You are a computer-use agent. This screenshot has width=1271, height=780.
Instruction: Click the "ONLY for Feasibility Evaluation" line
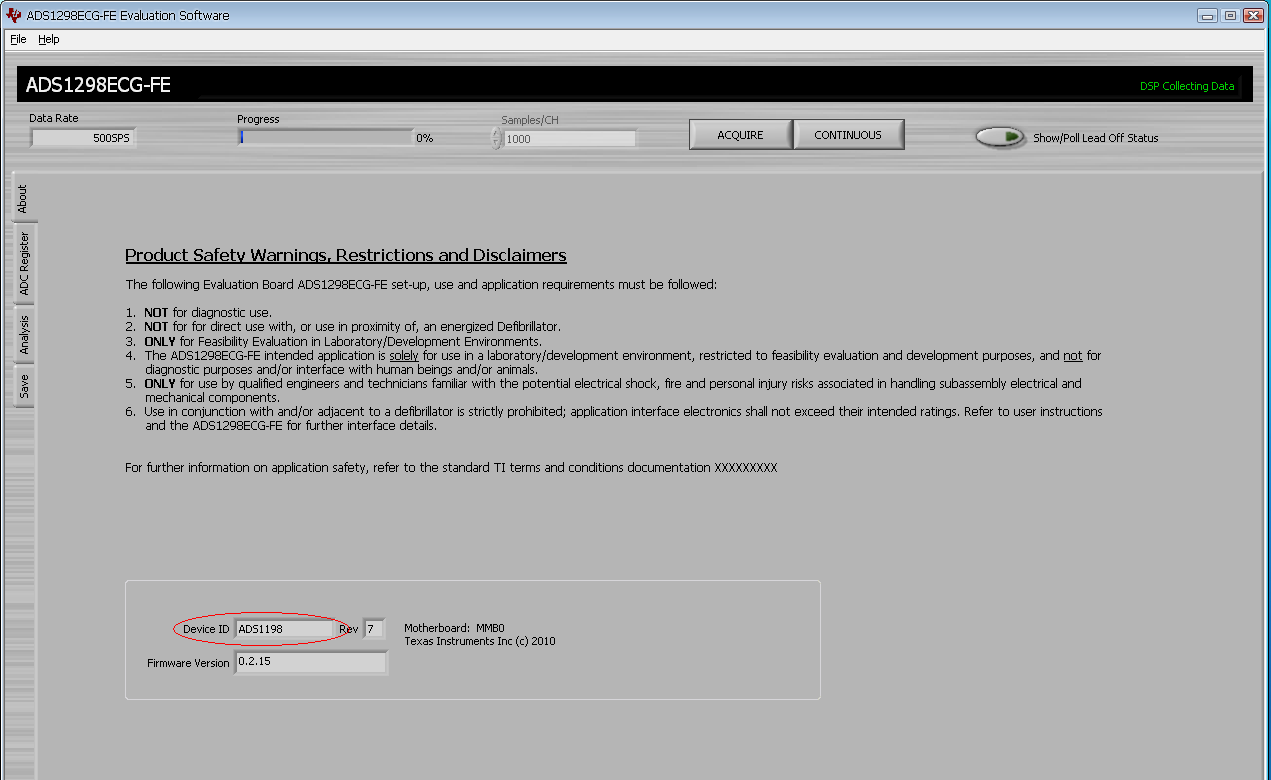(x=343, y=341)
